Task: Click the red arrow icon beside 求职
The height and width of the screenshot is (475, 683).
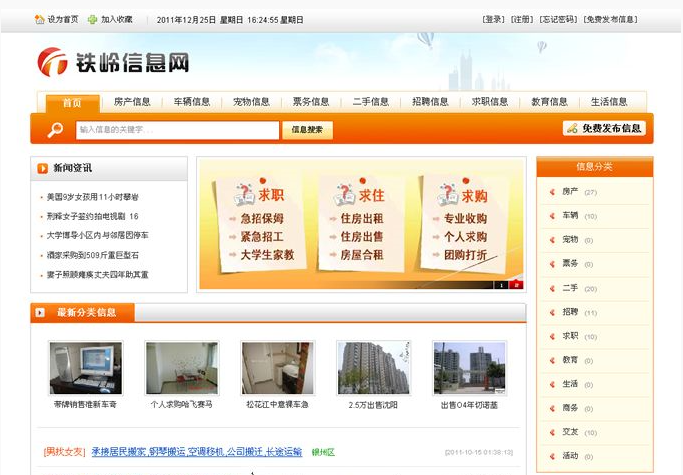Action: [x=552, y=336]
